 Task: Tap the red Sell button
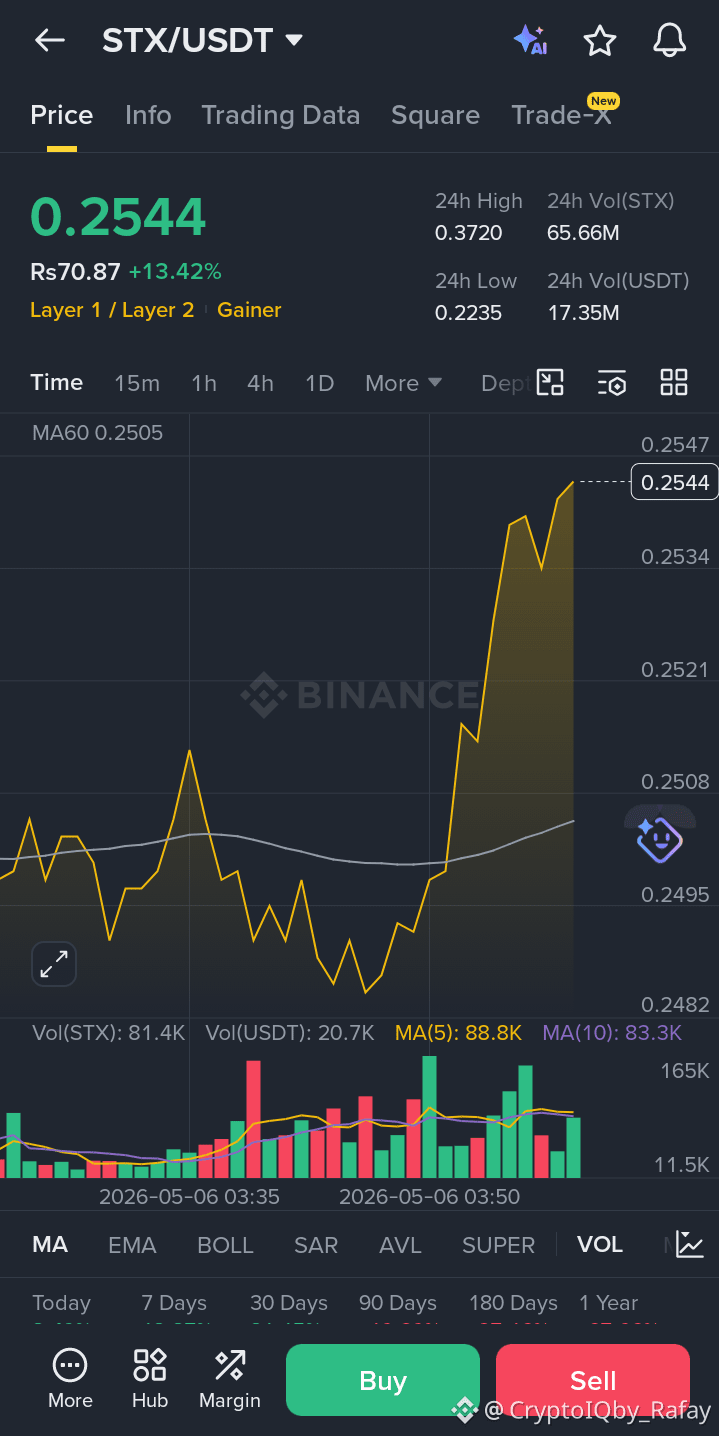593,1380
